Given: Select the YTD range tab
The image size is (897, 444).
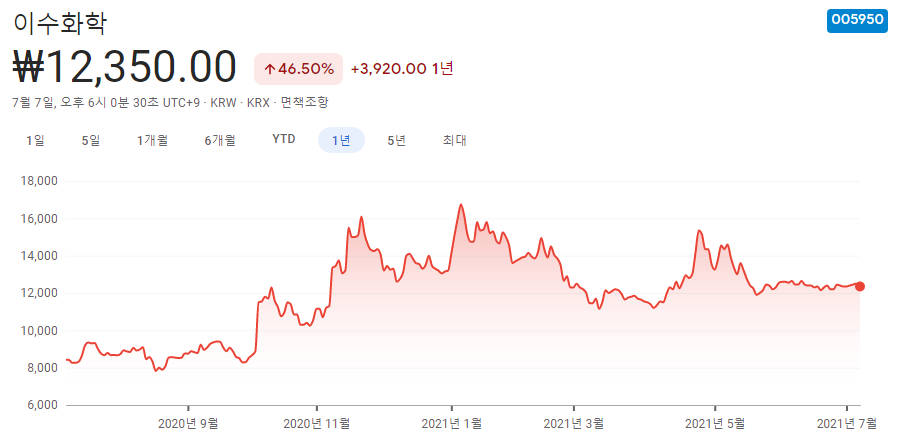Looking at the screenshot, I should pyautogui.click(x=284, y=140).
